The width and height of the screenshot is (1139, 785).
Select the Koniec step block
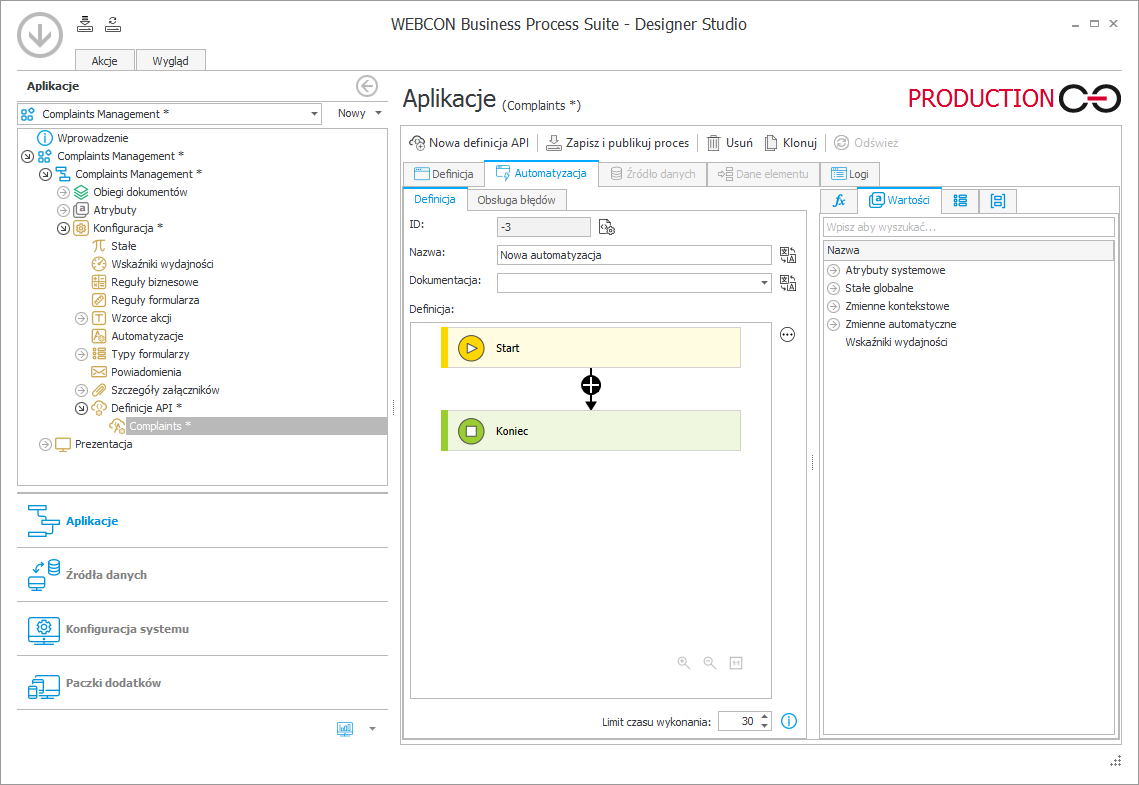tap(591, 431)
